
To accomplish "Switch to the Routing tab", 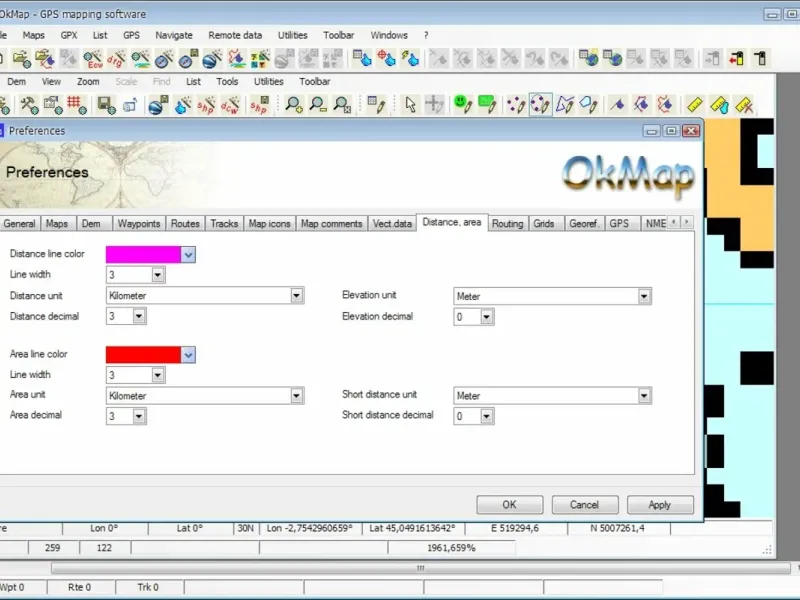I will coord(508,224).
